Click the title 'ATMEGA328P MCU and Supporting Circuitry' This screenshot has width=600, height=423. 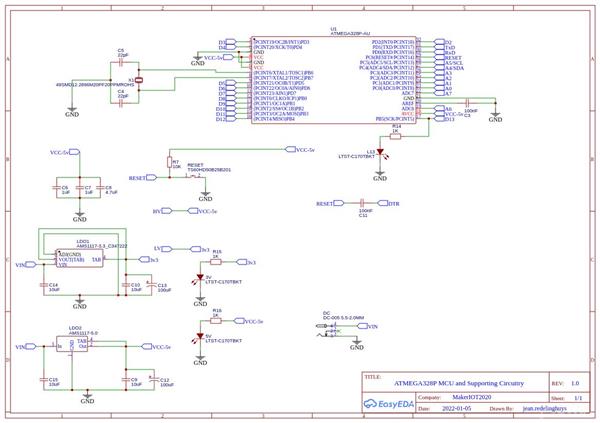tap(459, 383)
